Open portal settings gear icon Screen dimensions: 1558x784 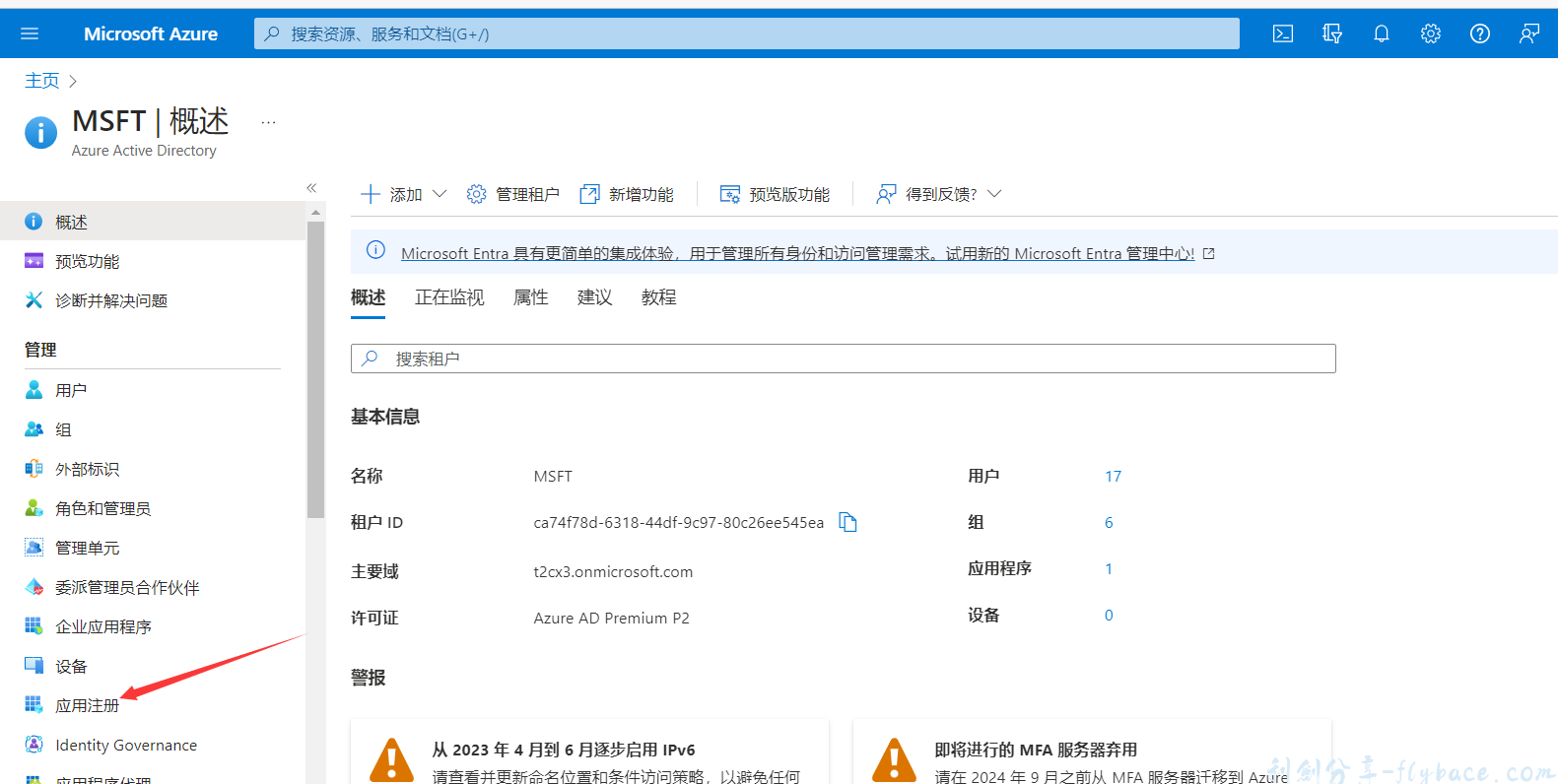pyautogui.click(x=1430, y=33)
